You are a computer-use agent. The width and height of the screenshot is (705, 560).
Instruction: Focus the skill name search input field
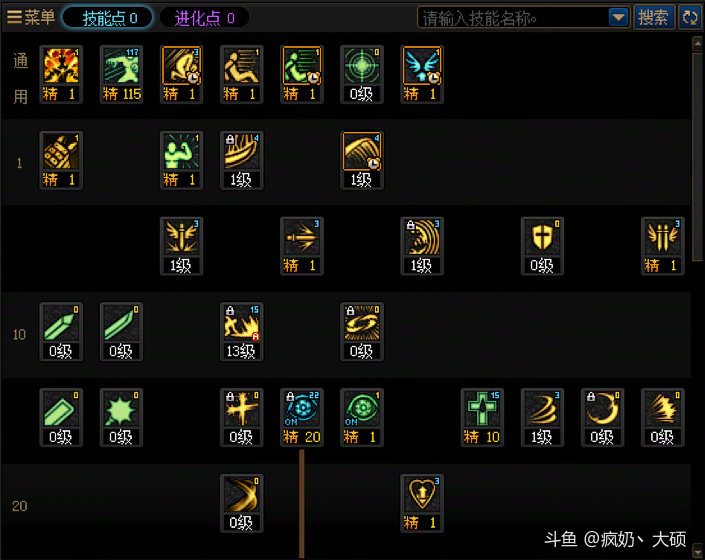[x=513, y=18]
